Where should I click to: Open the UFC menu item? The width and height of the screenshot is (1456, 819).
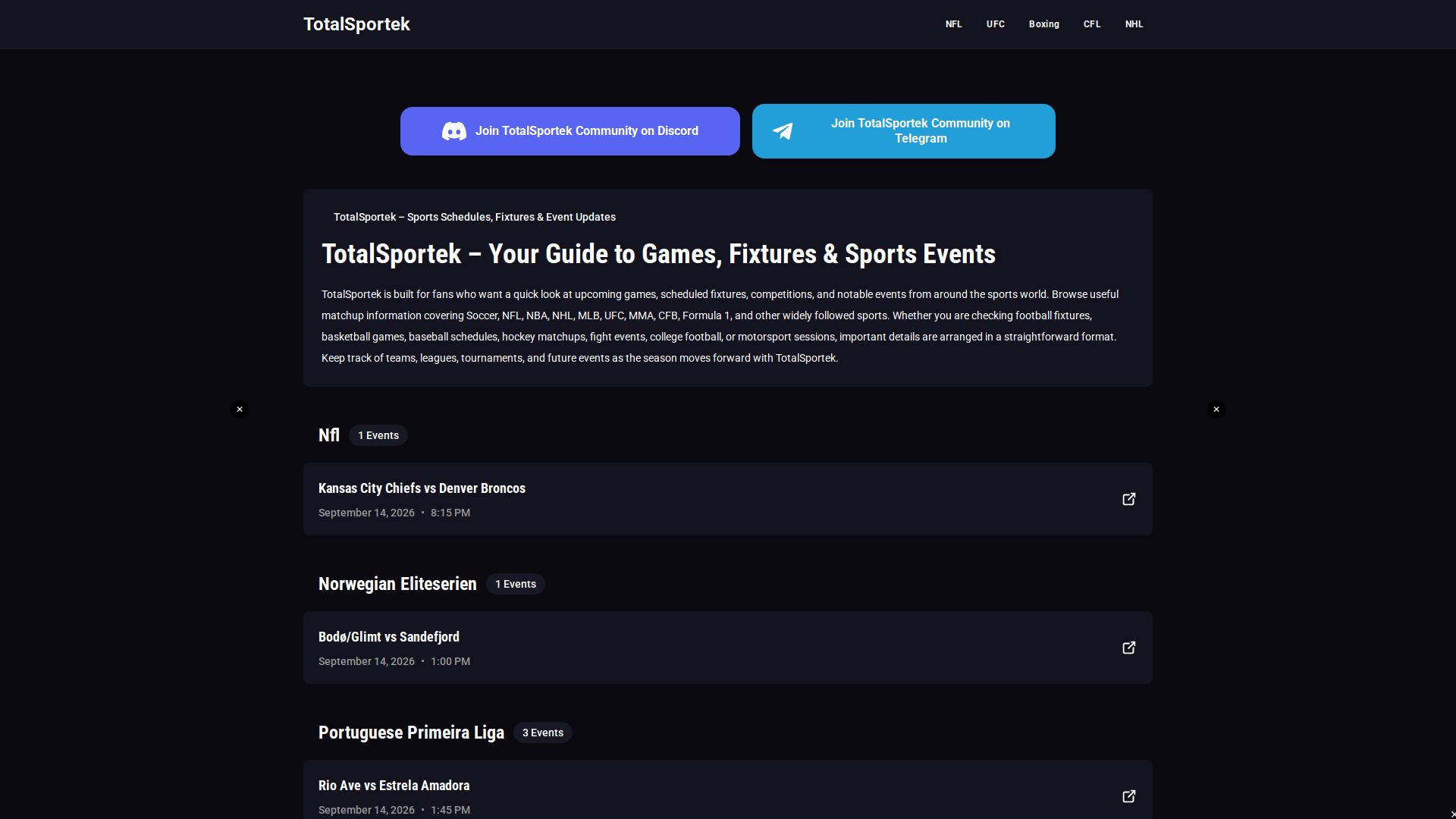(x=996, y=24)
